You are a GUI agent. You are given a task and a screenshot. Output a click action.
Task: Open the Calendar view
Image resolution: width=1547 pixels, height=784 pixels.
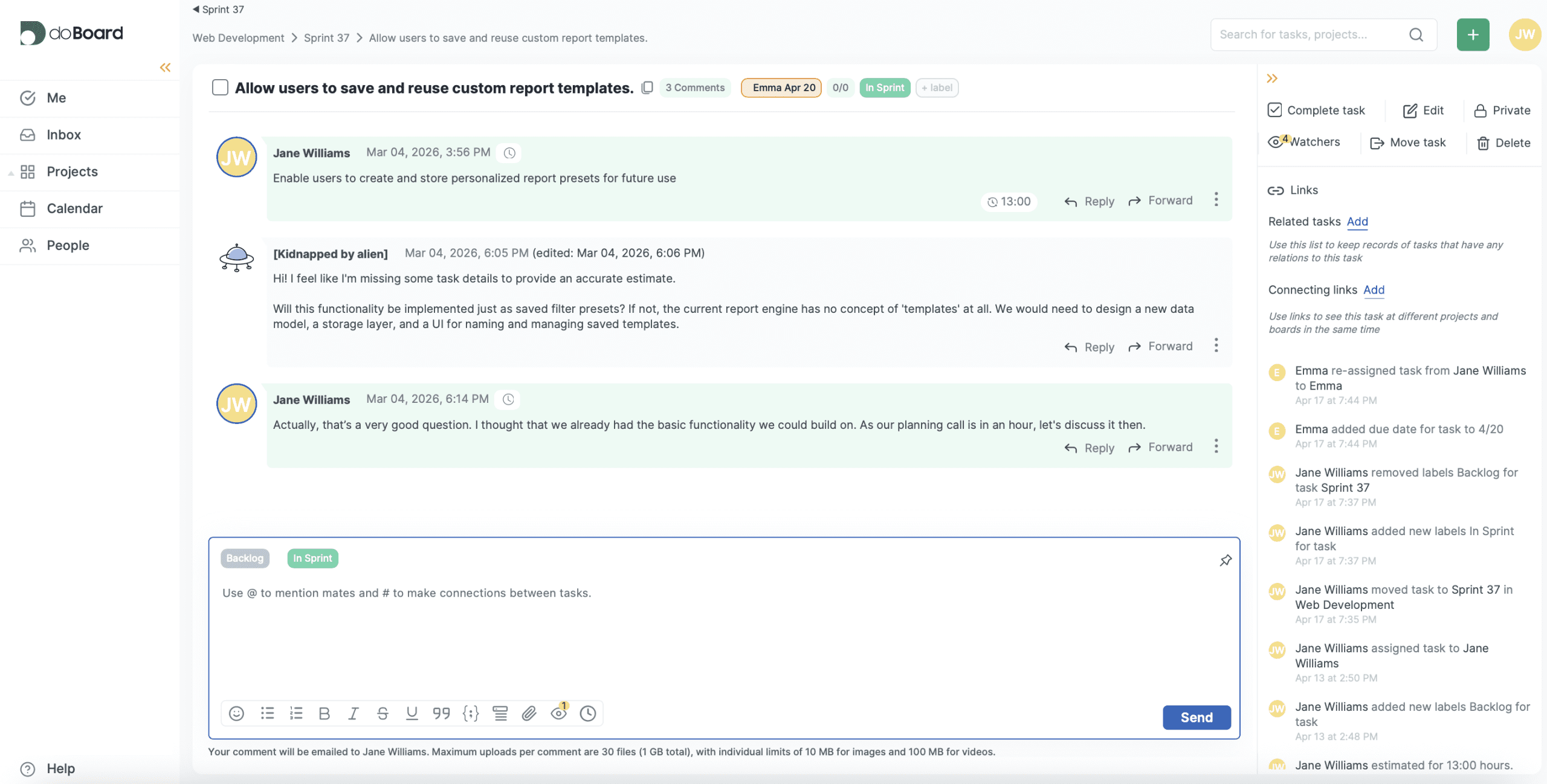coord(90,208)
